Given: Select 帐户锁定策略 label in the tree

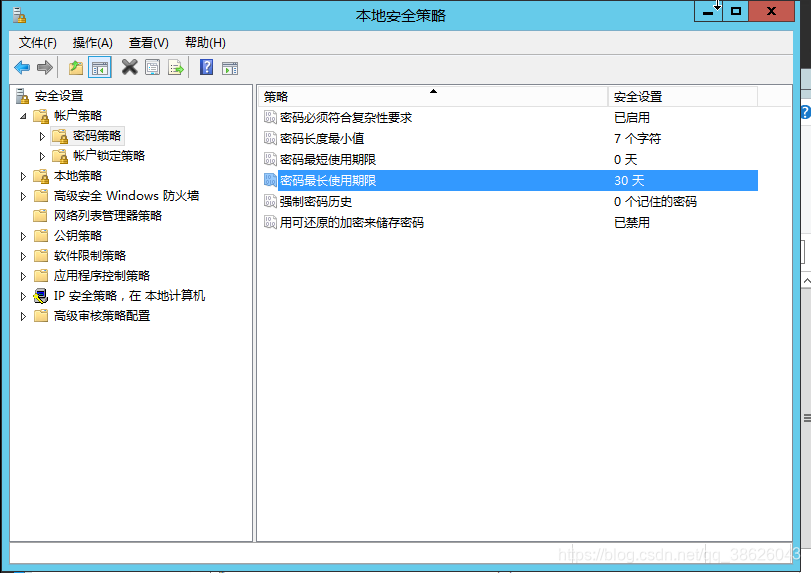Looking at the screenshot, I should tap(109, 156).
